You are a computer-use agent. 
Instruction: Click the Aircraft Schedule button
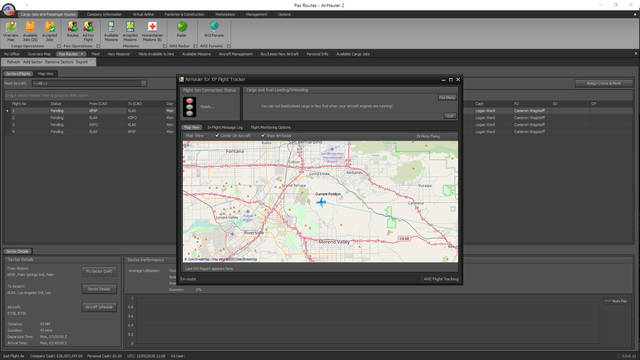[x=99, y=307]
